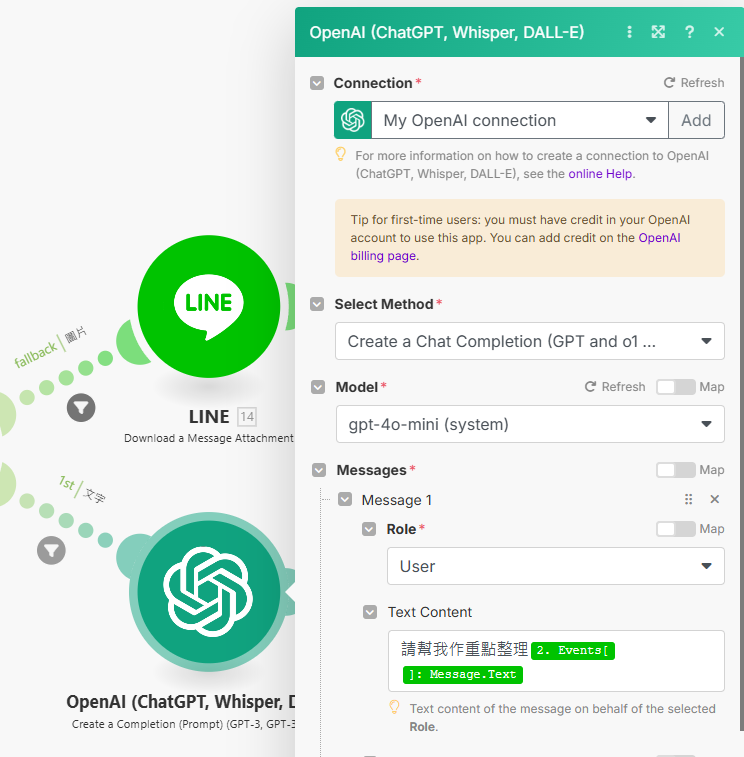Grab the Message 1 reorder handle

(689, 499)
